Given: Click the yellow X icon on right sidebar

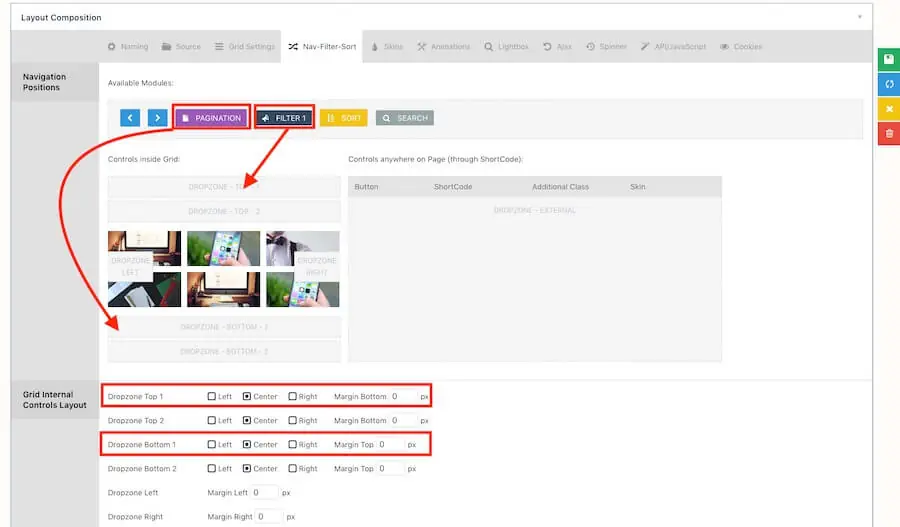Looking at the screenshot, I should [x=889, y=109].
